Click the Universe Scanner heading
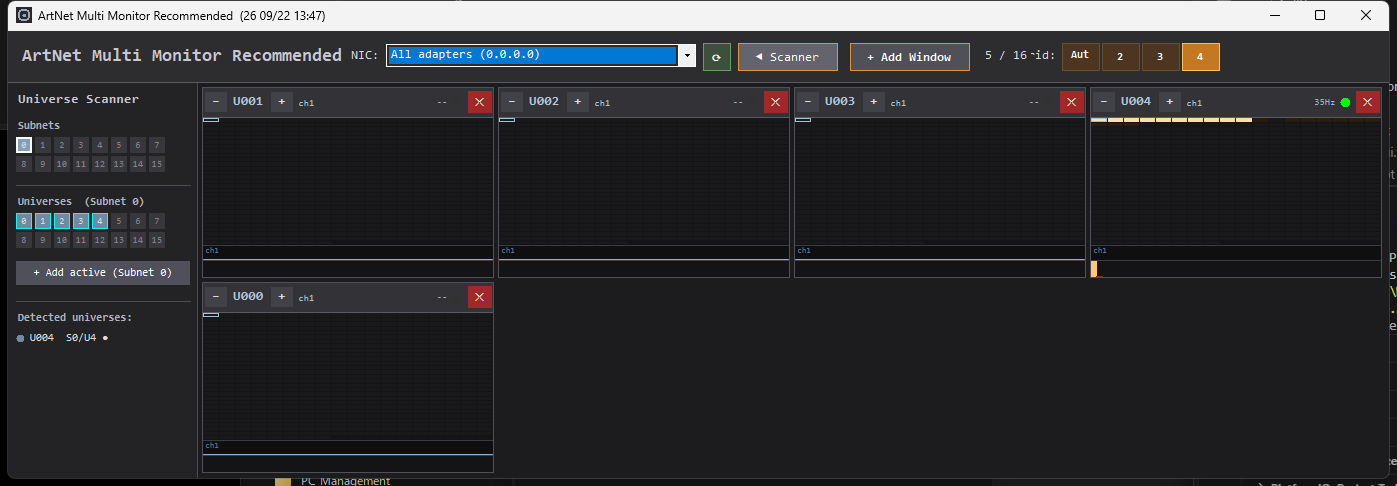The image size is (1397, 486). click(x=78, y=99)
